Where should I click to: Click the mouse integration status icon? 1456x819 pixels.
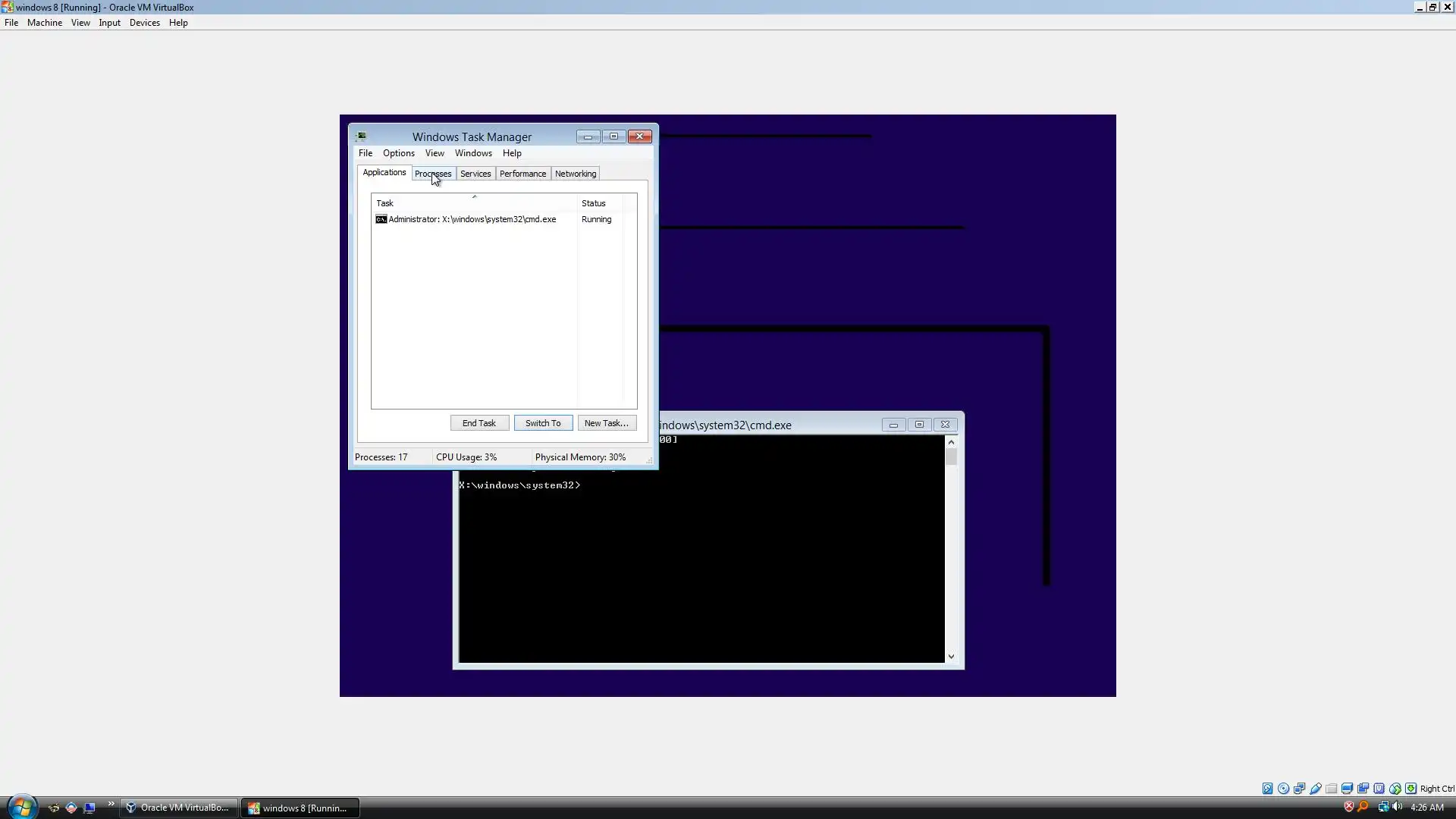[x=1395, y=789]
